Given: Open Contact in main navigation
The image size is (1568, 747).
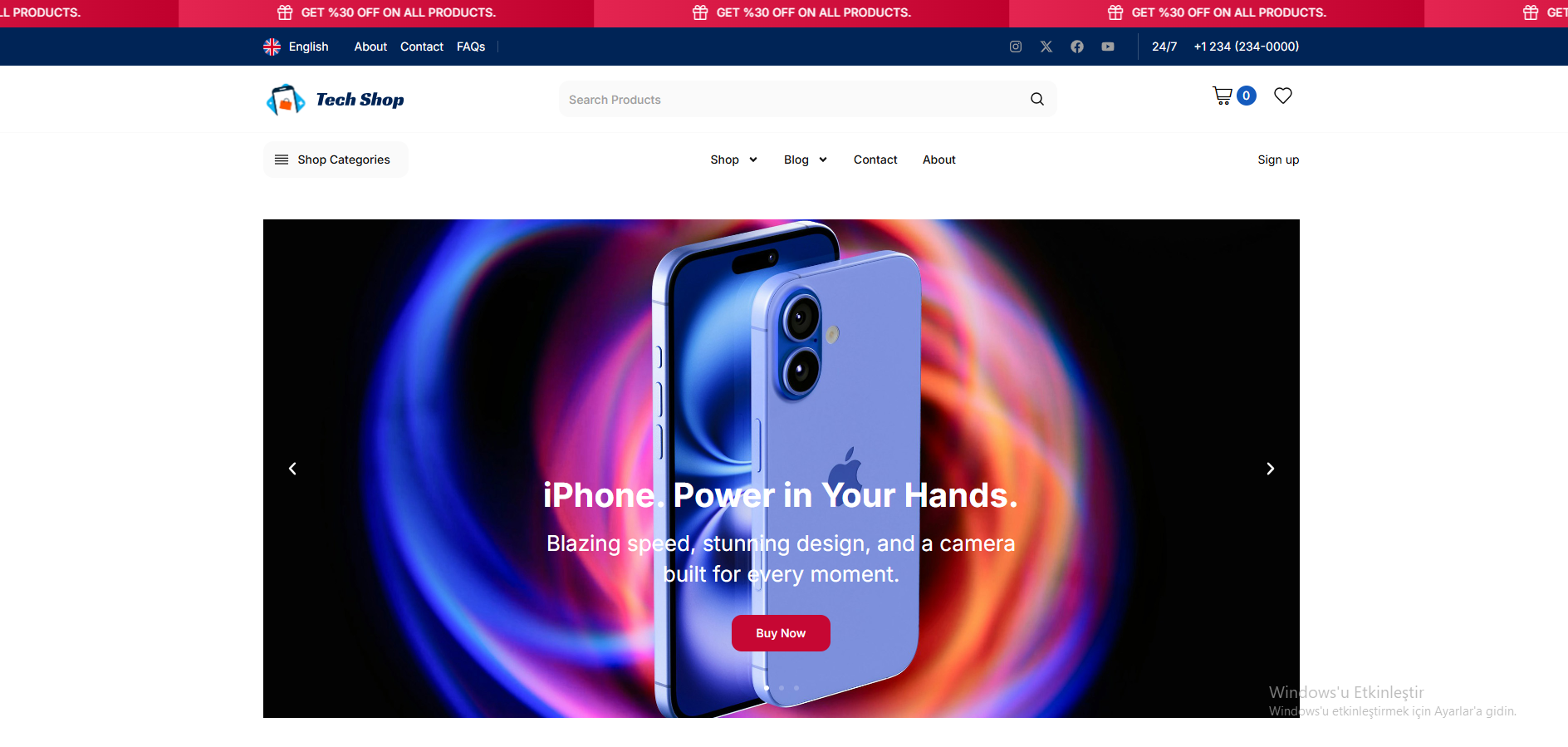Looking at the screenshot, I should pos(875,160).
